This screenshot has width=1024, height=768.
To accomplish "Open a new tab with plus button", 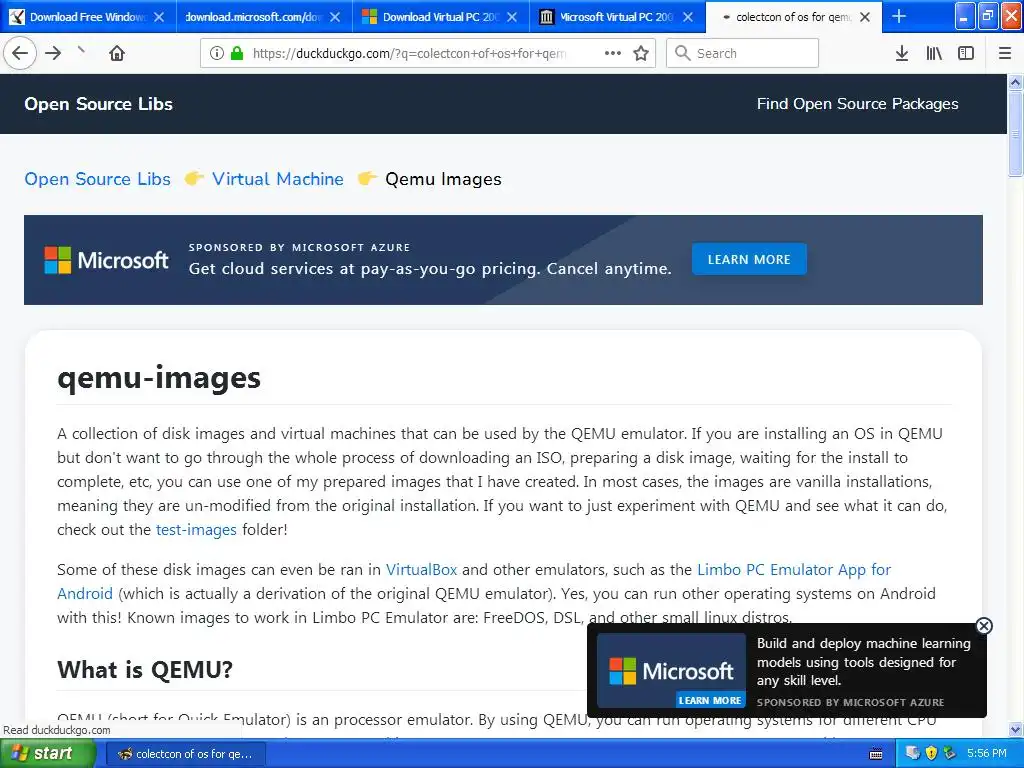I will tap(899, 16).
